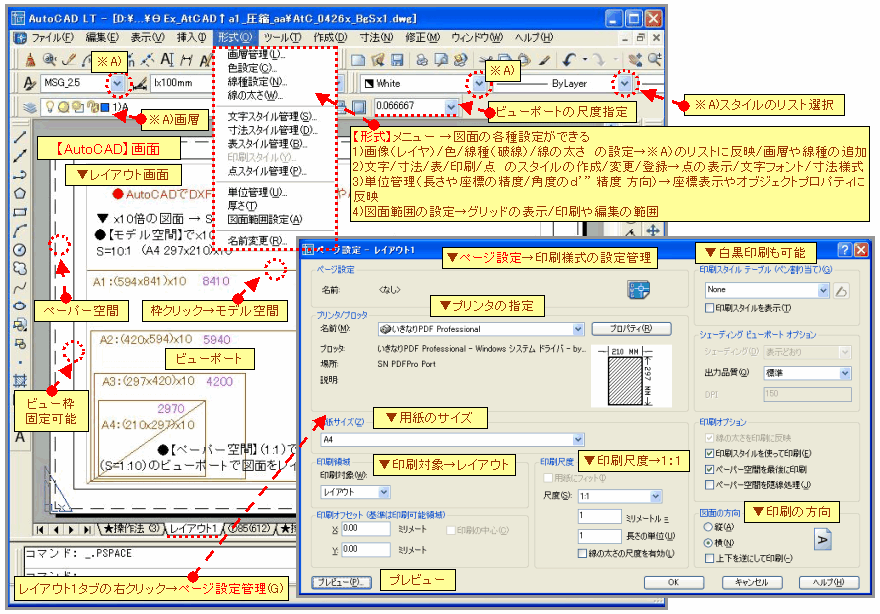Select the Polyline tool
Viewport: 880px width, 614px height.
20,175
